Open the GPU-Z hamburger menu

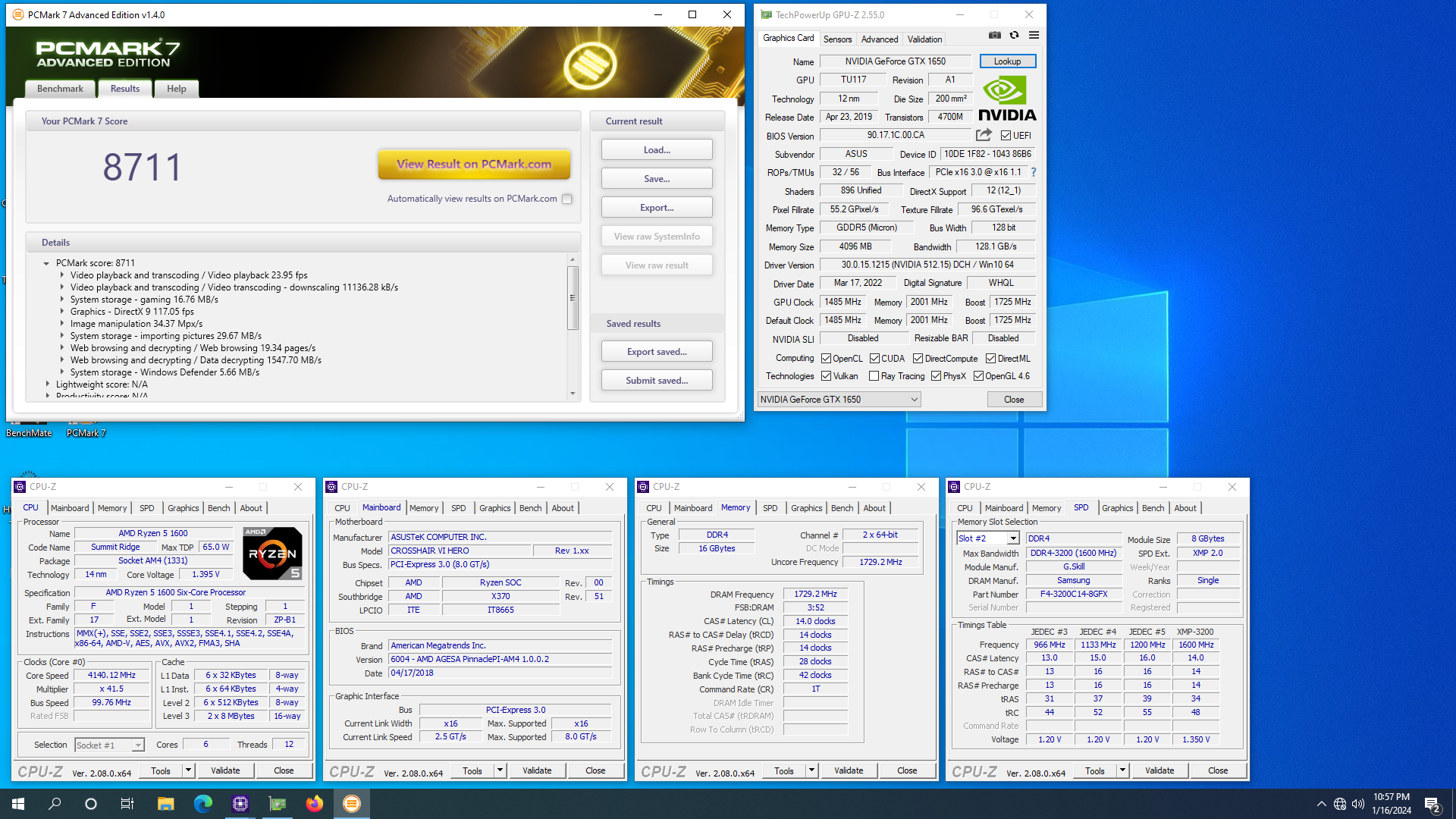pyautogui.click(x=1034, y=35)
